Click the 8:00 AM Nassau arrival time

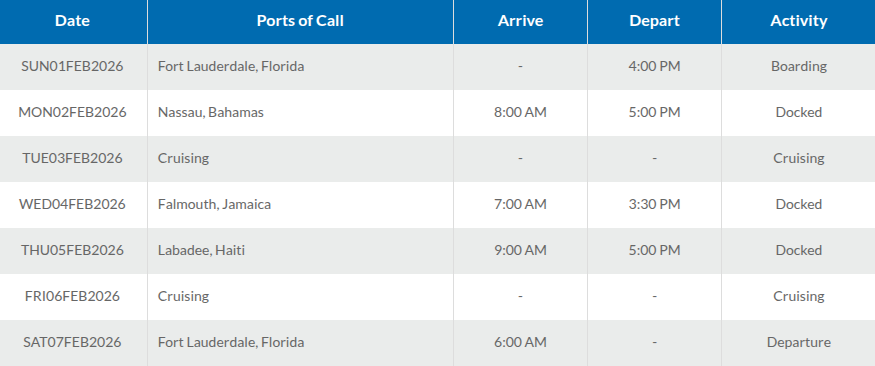coord(520,112)
